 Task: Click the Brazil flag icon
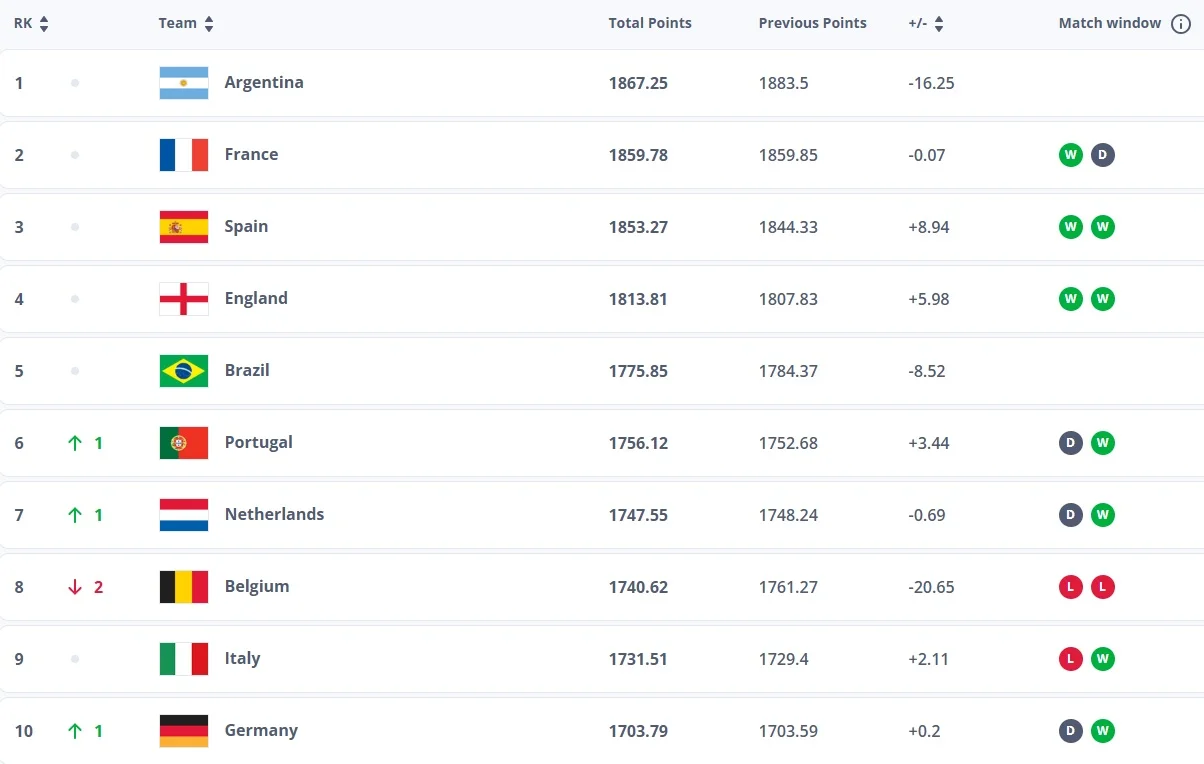point(184,371)
